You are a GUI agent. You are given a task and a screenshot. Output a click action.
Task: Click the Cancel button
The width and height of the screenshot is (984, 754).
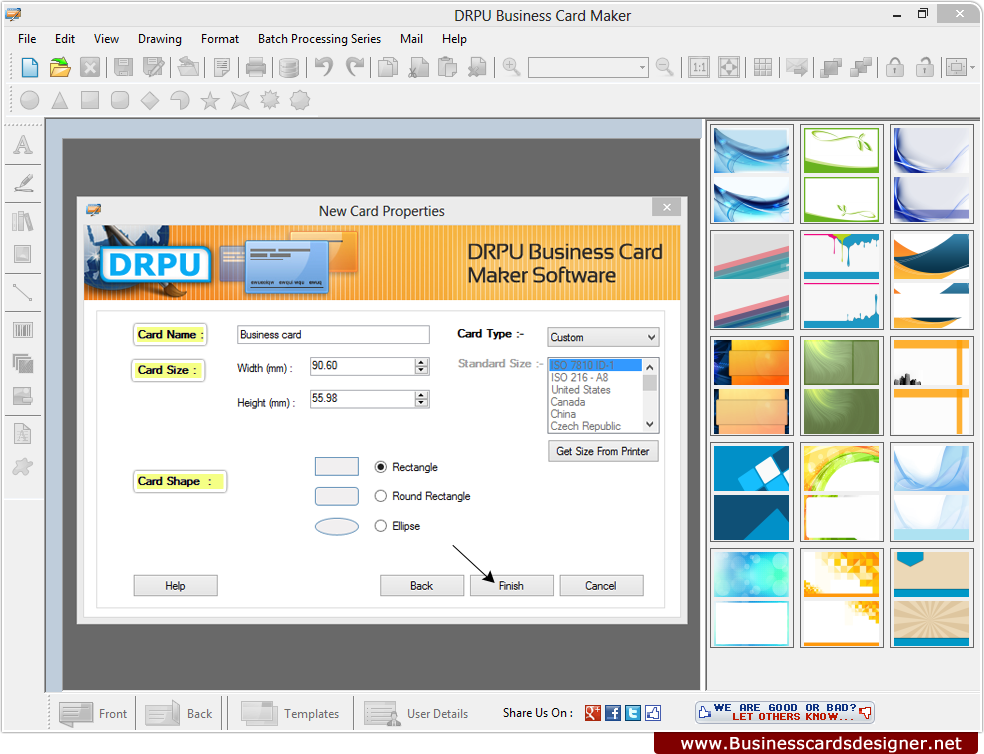(601, 586)
